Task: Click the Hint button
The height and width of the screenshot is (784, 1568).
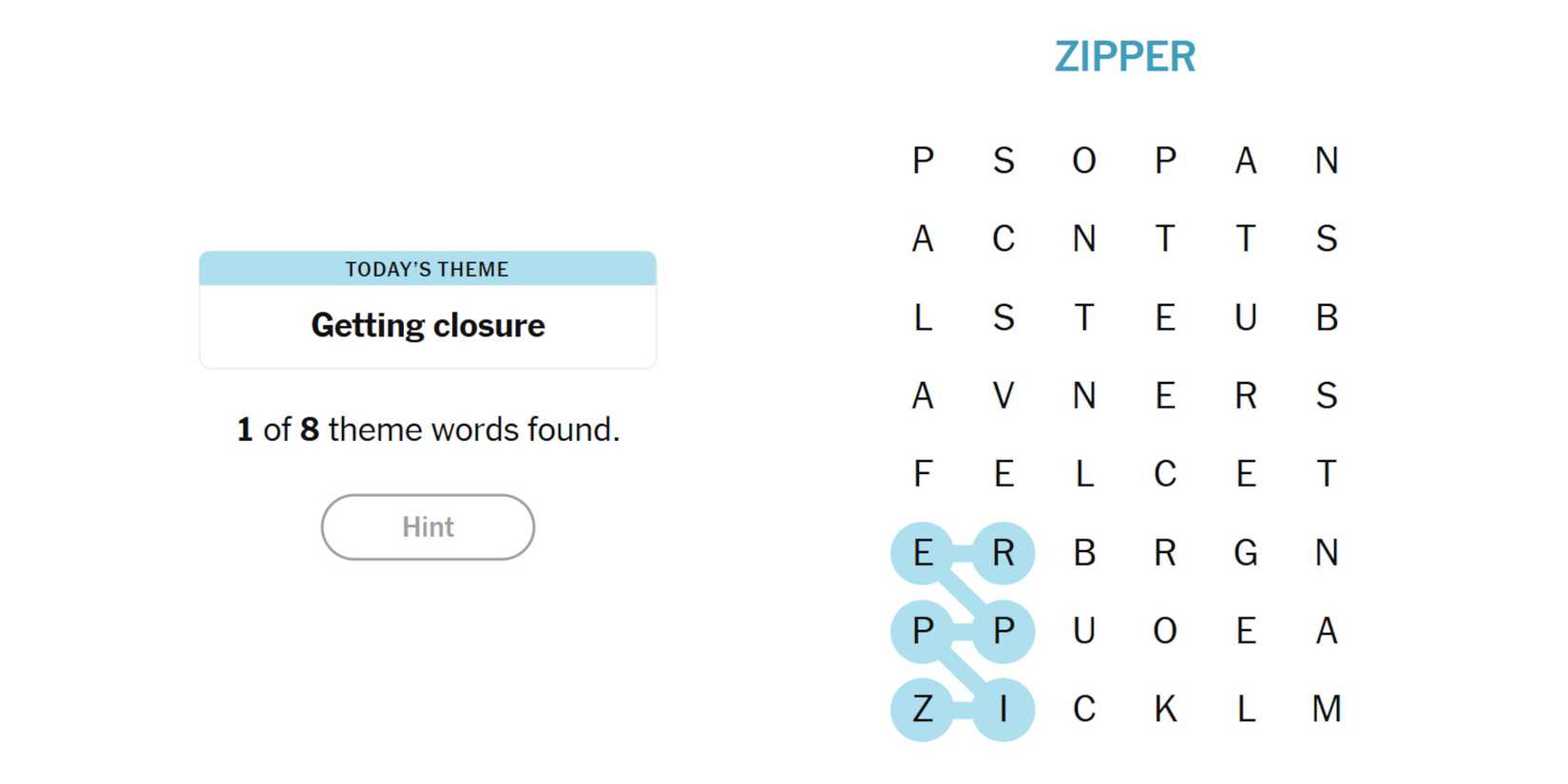Action: point(428,526)
